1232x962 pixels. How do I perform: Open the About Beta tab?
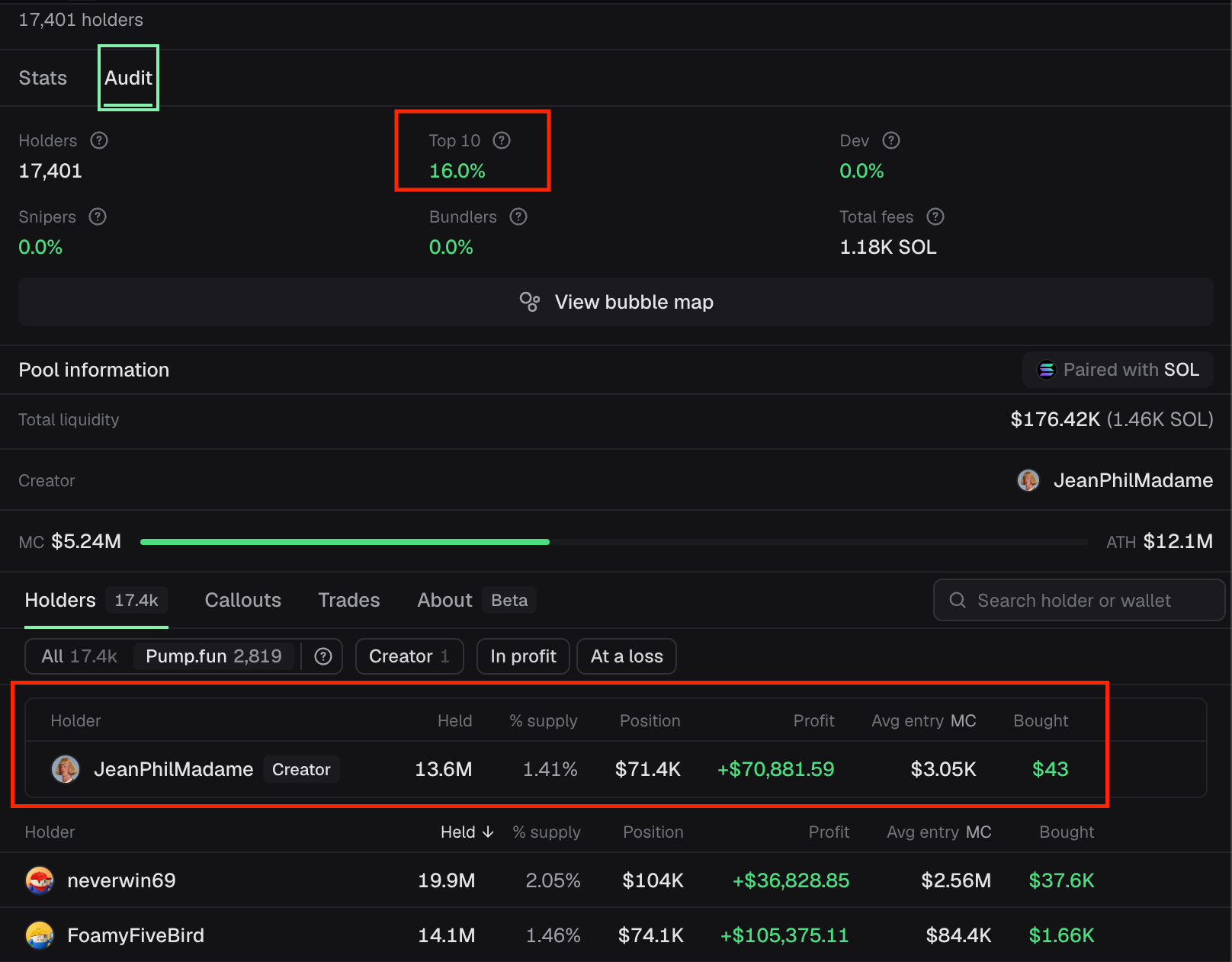(x=476, y=600)
